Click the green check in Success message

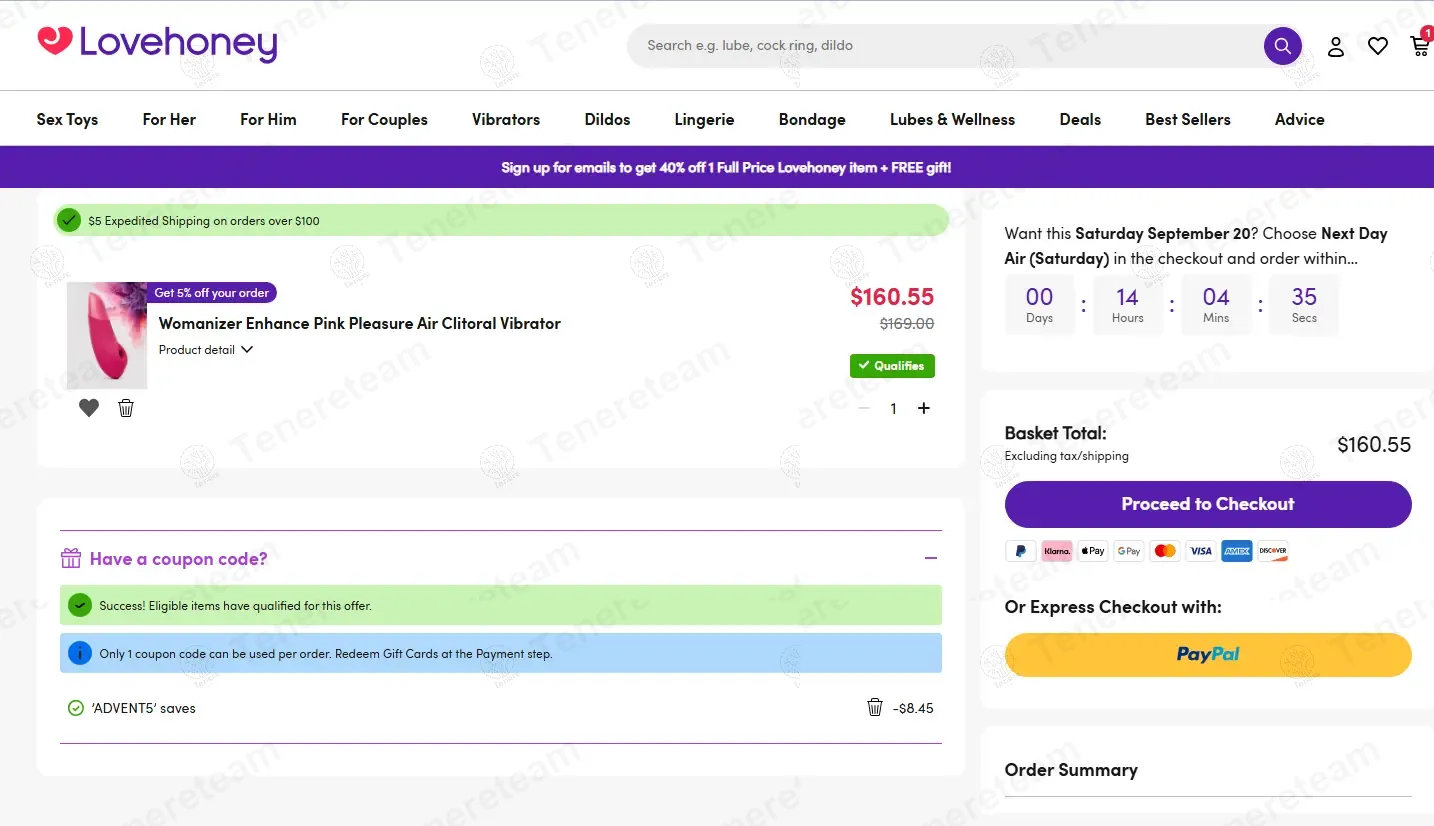pos(80,605)
